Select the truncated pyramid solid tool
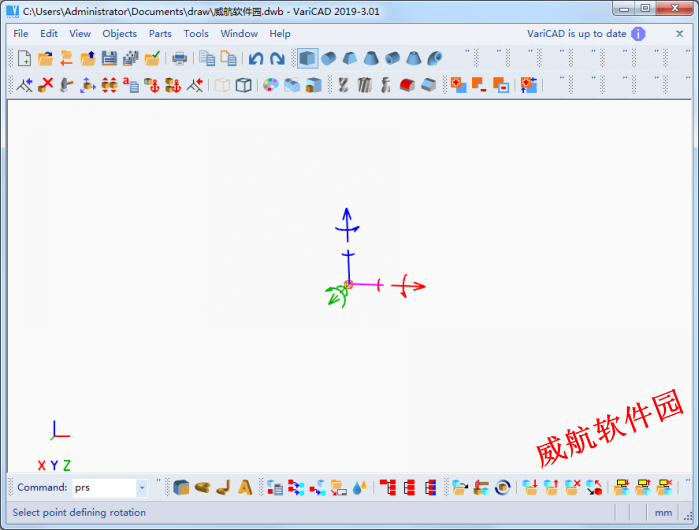 pos(350,58)
